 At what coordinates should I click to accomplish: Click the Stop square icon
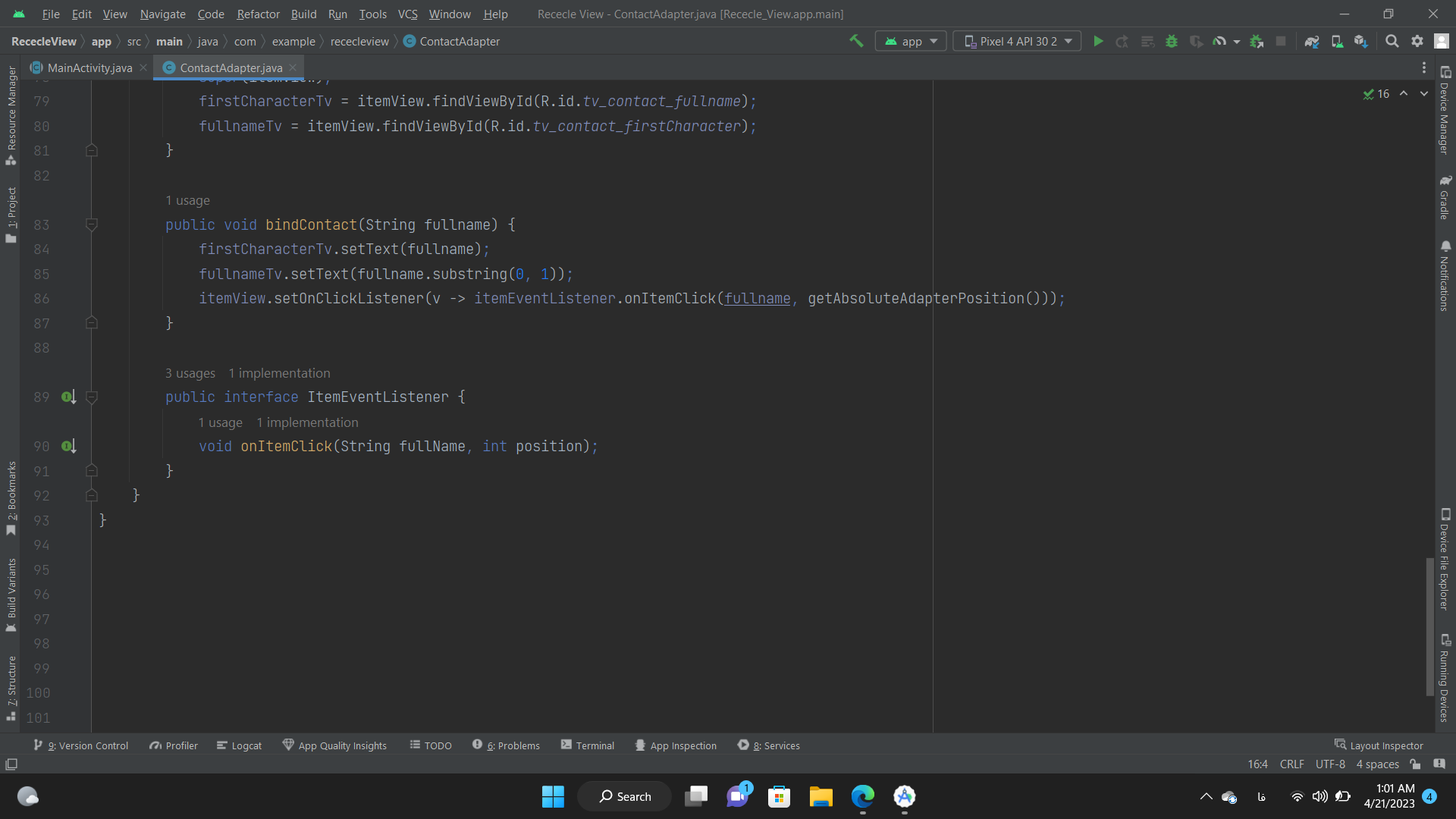1281,41
